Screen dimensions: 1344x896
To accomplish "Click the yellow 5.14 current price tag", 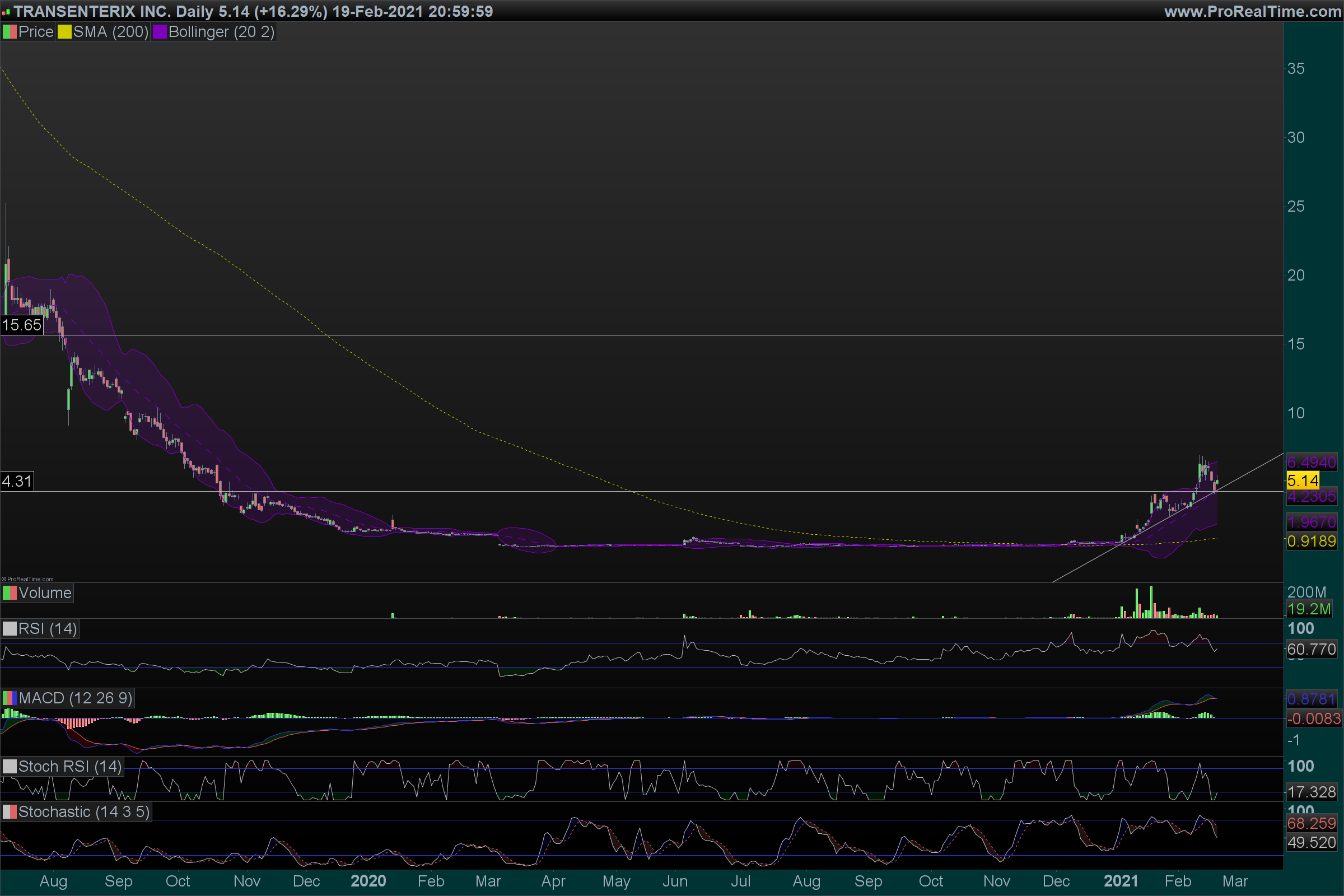I will coord(1303,480).
